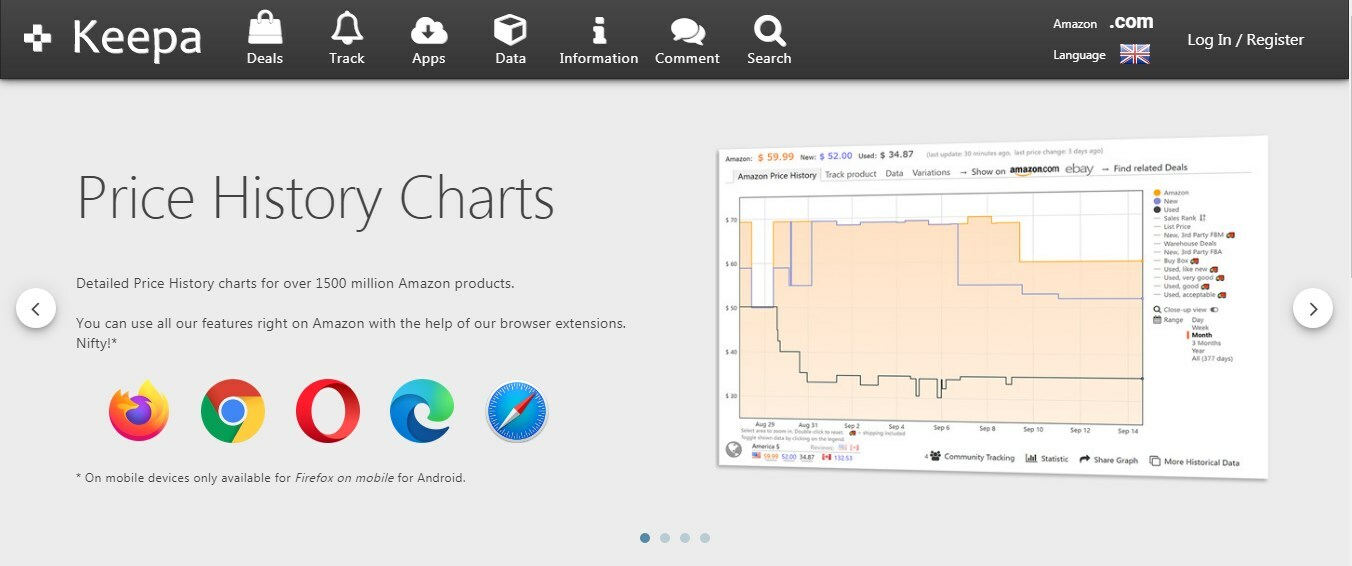Click Log In / Register
This screenshot has height=566, width=1352.
[x=1245, y=40]
